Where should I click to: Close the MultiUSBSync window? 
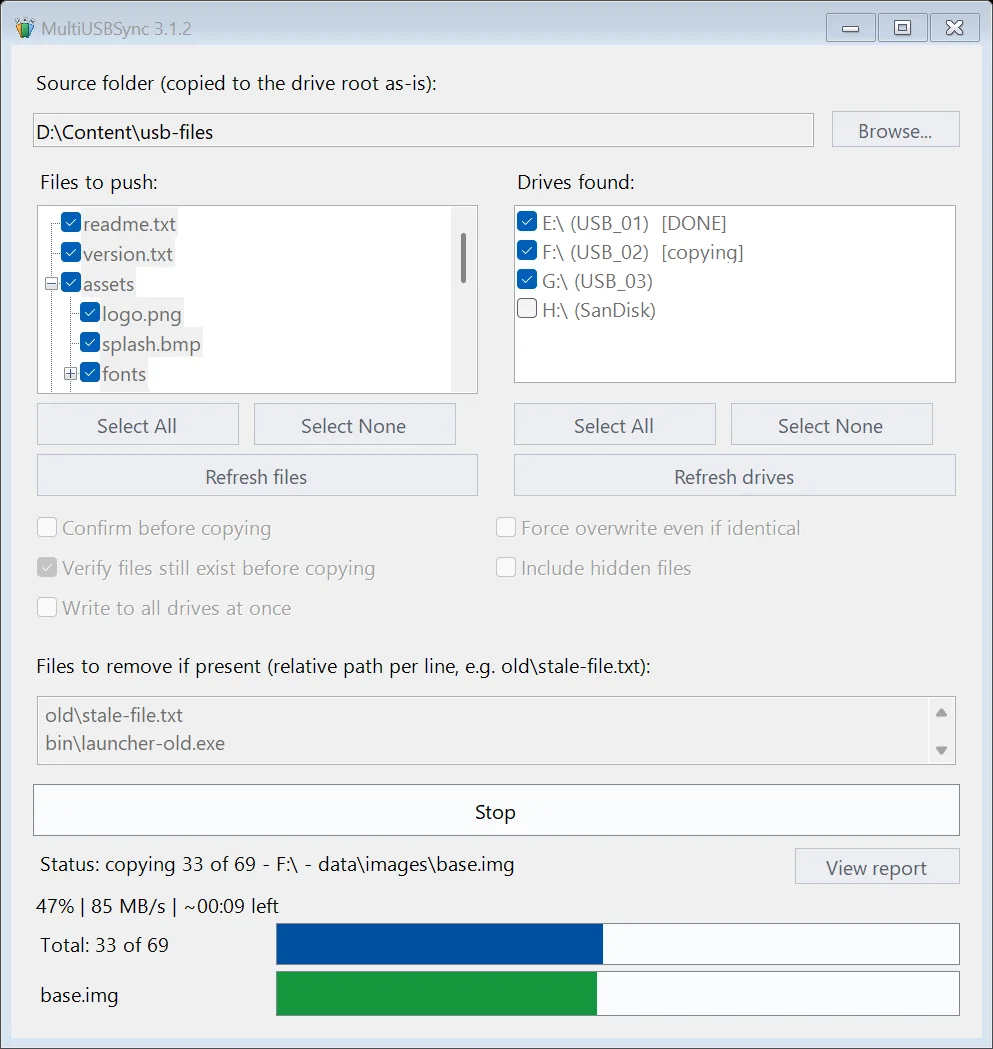click(955, 28)
